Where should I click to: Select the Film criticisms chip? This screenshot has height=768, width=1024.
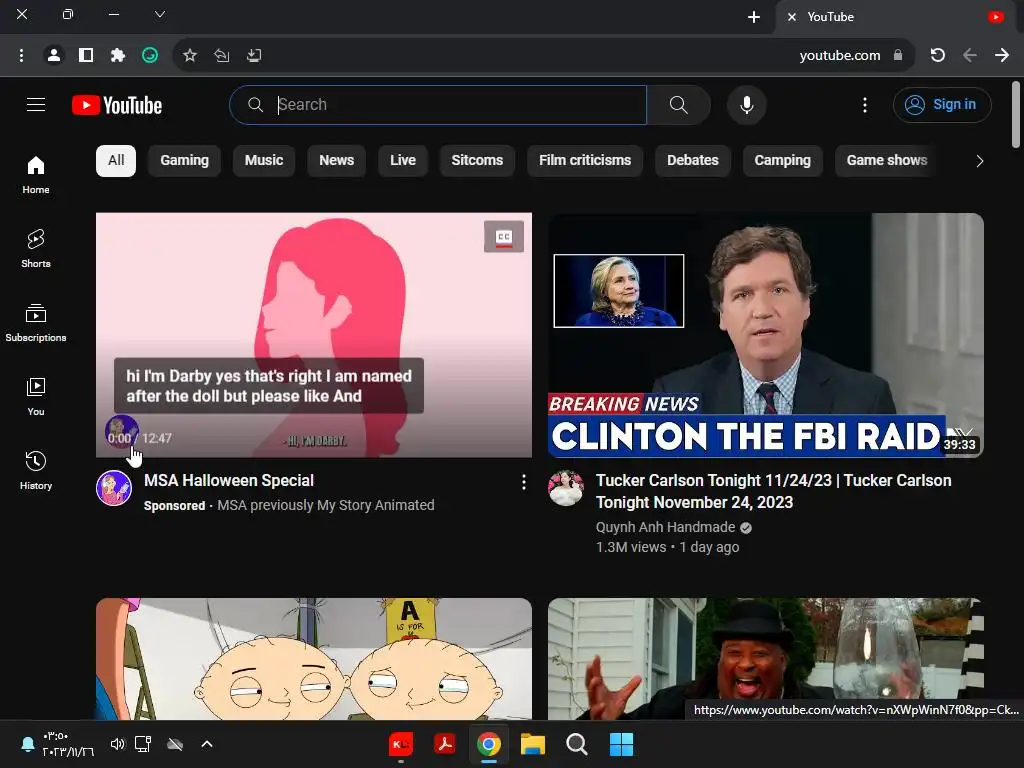tap(584, 161)
